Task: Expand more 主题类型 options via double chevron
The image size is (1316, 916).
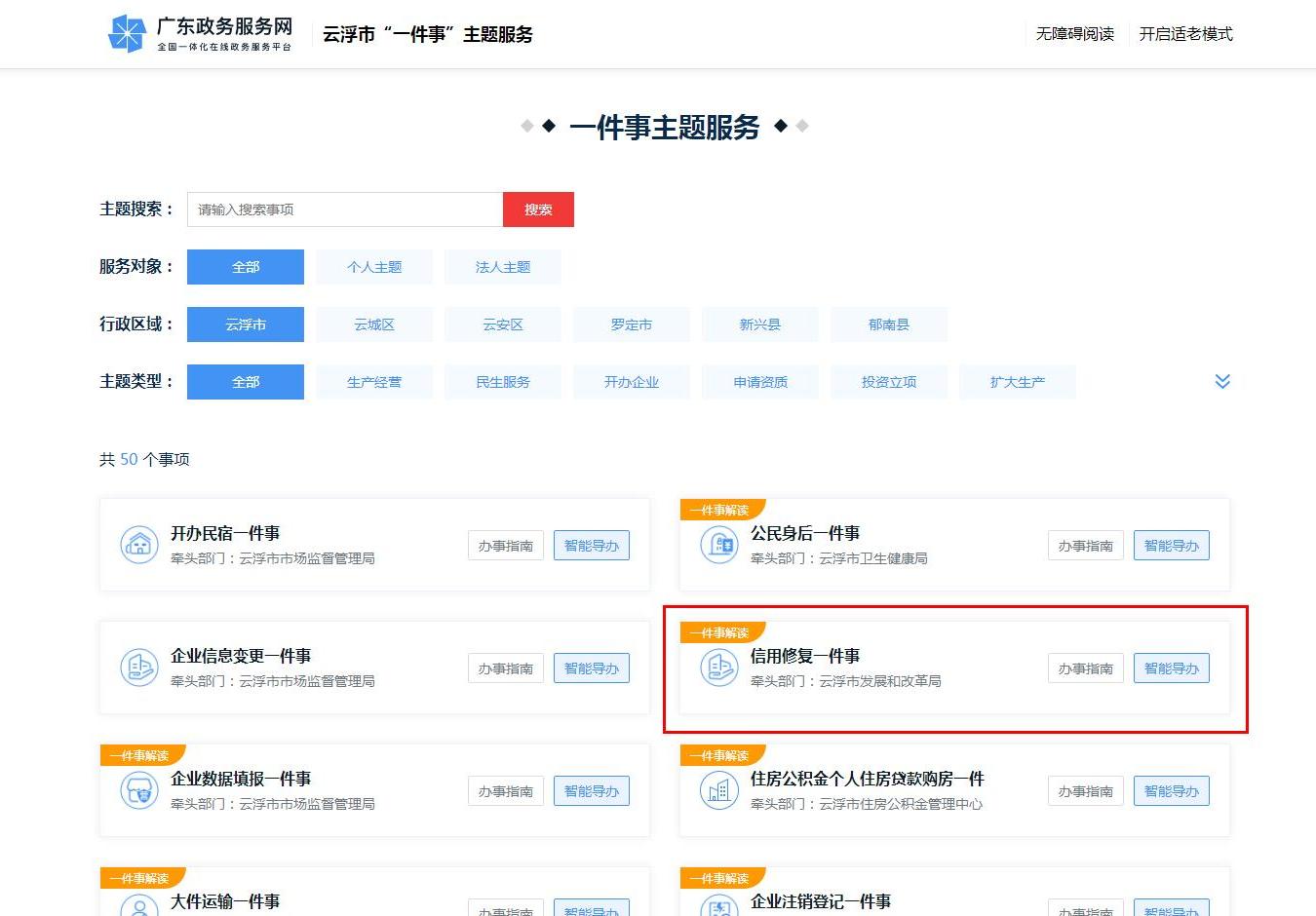Action: [1222, 381]
